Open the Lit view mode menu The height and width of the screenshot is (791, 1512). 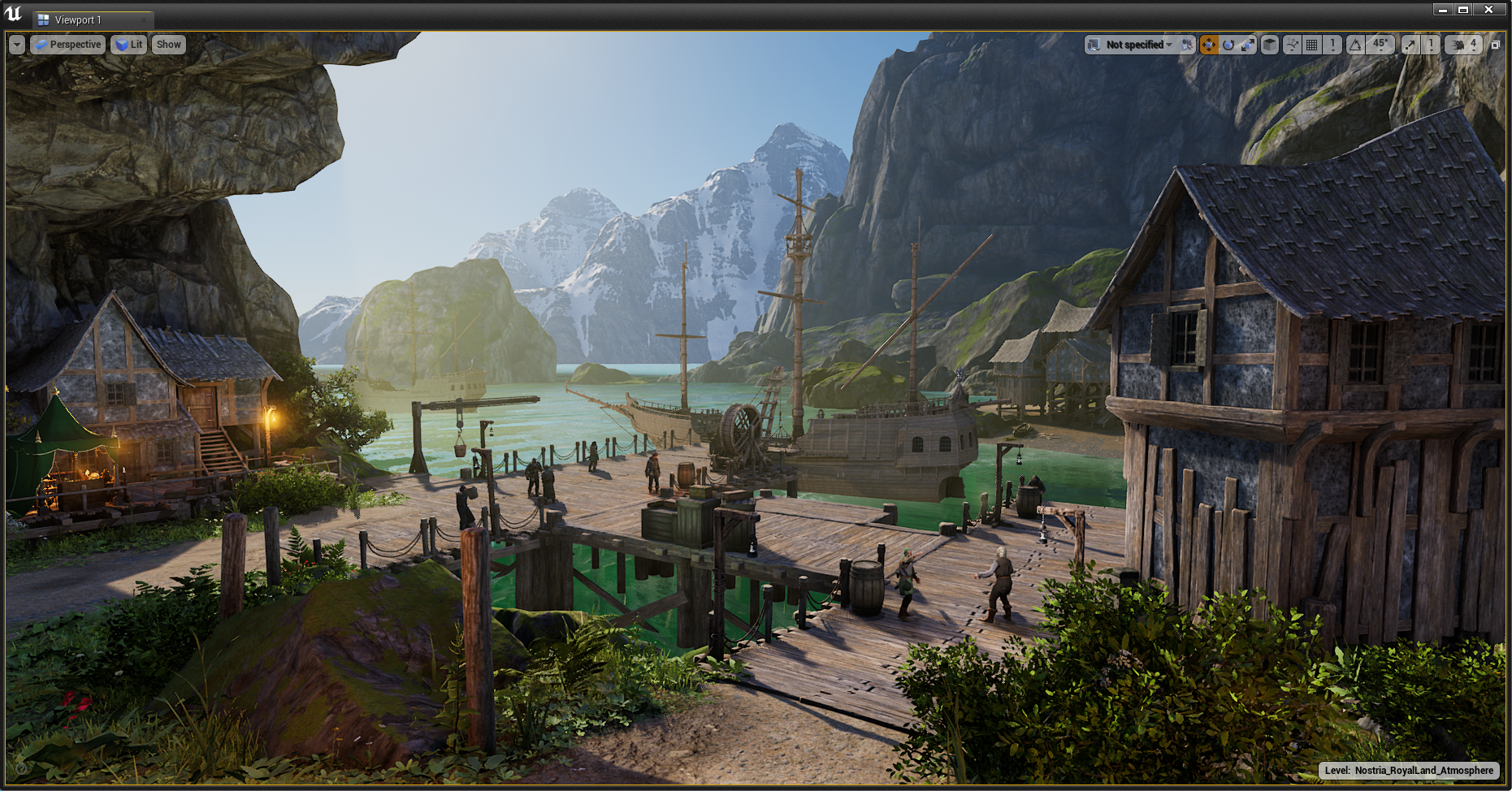(128, 45)
